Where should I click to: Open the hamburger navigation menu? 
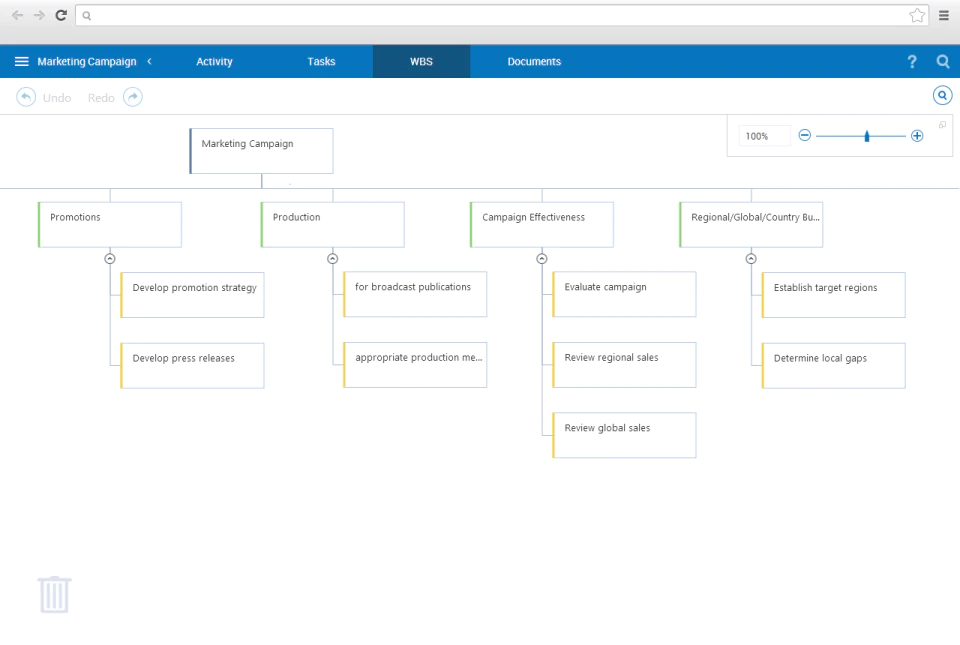coord(21,61)
